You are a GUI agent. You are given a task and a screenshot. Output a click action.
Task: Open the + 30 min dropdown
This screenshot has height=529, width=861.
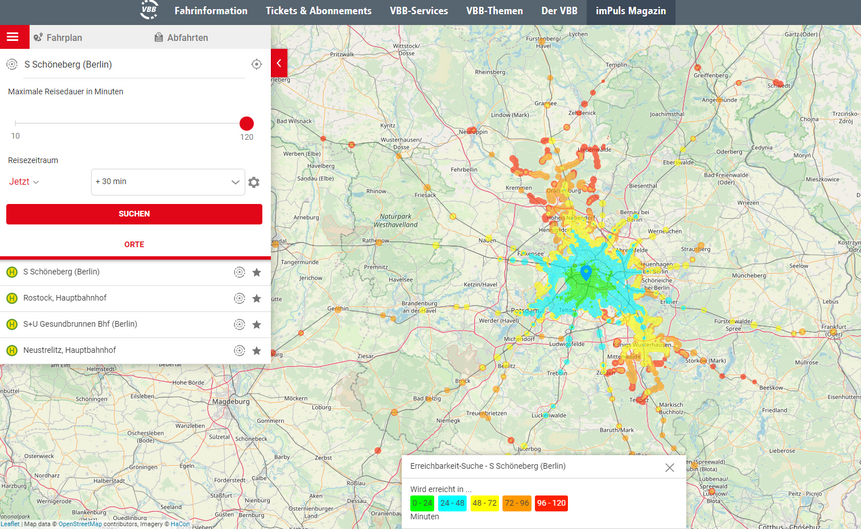point(167,182)
